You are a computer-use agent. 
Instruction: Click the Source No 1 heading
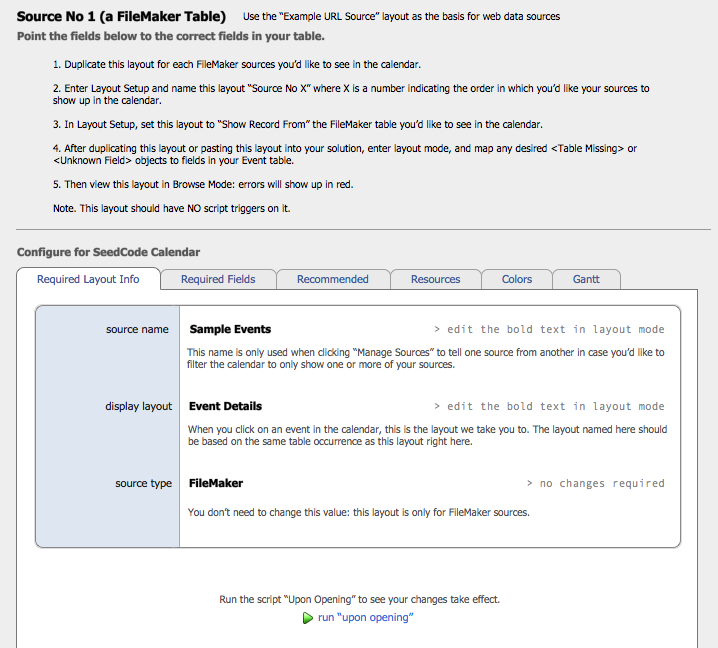pyautogui.click(x=121, y=16)
